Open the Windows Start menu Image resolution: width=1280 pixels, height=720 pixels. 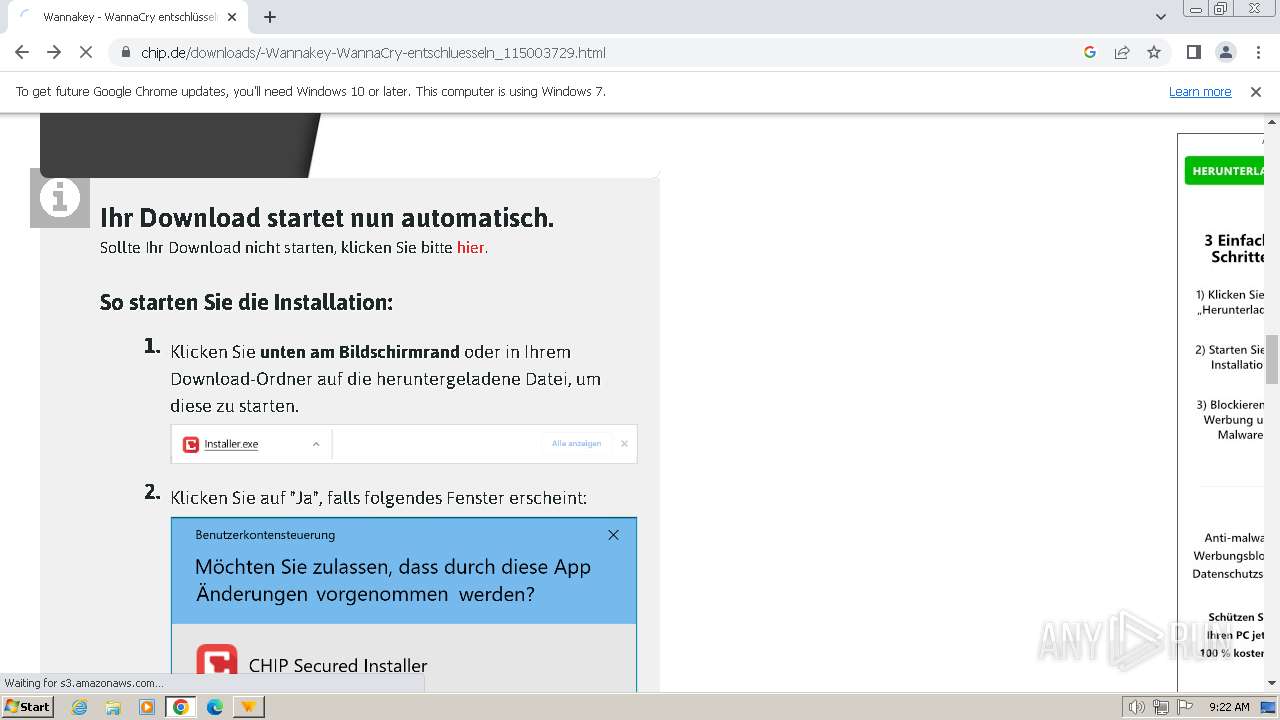[28, 706]
